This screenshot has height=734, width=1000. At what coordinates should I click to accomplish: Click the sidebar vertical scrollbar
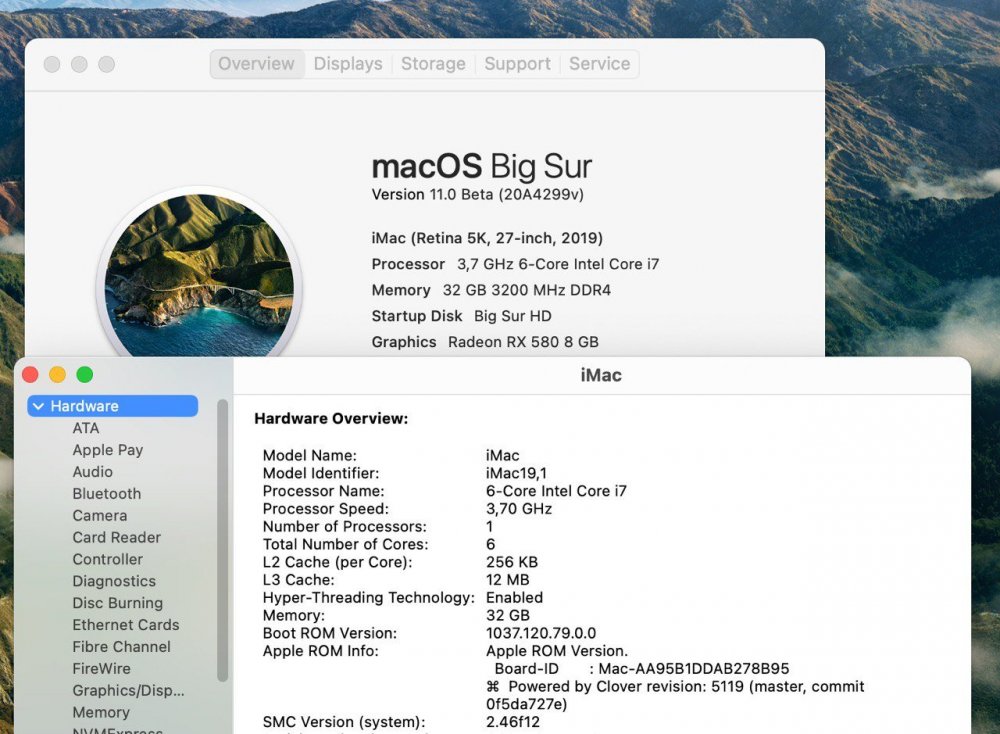pos(223,541)
